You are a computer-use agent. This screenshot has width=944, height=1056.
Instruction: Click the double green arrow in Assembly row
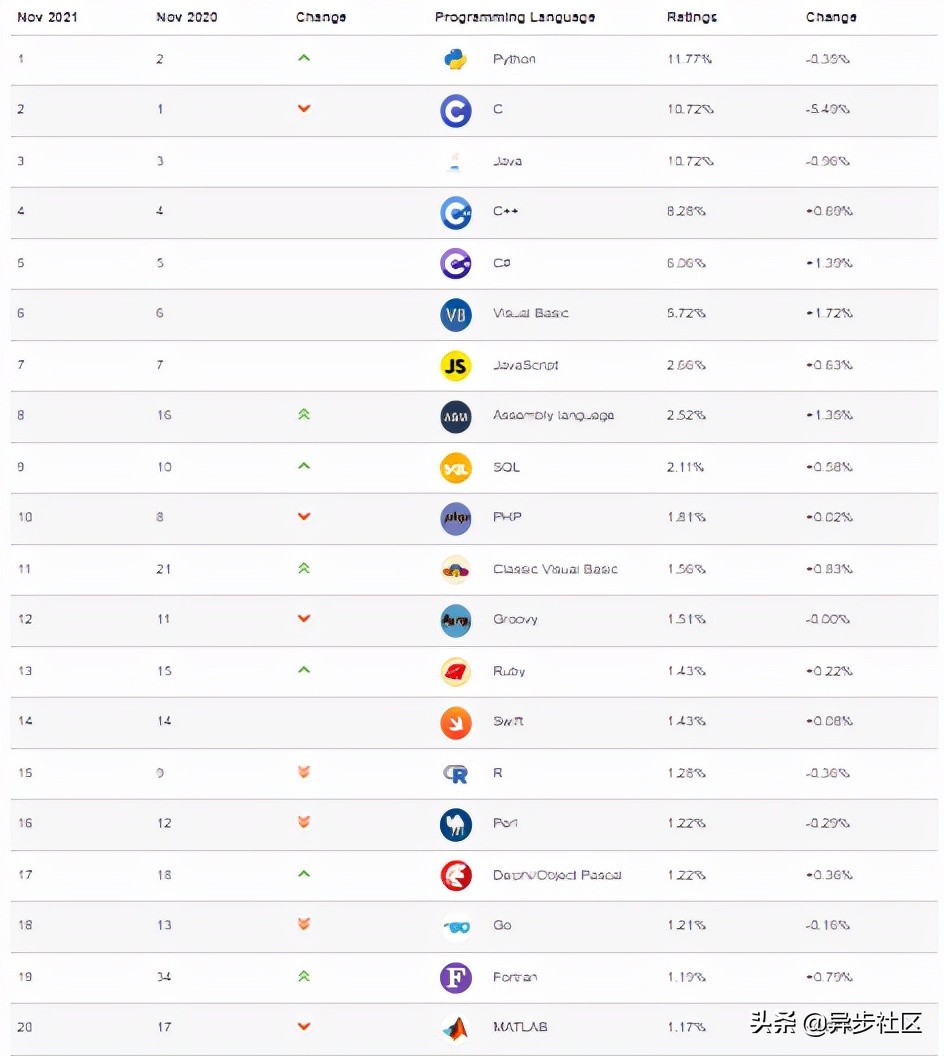coord(304,414)
